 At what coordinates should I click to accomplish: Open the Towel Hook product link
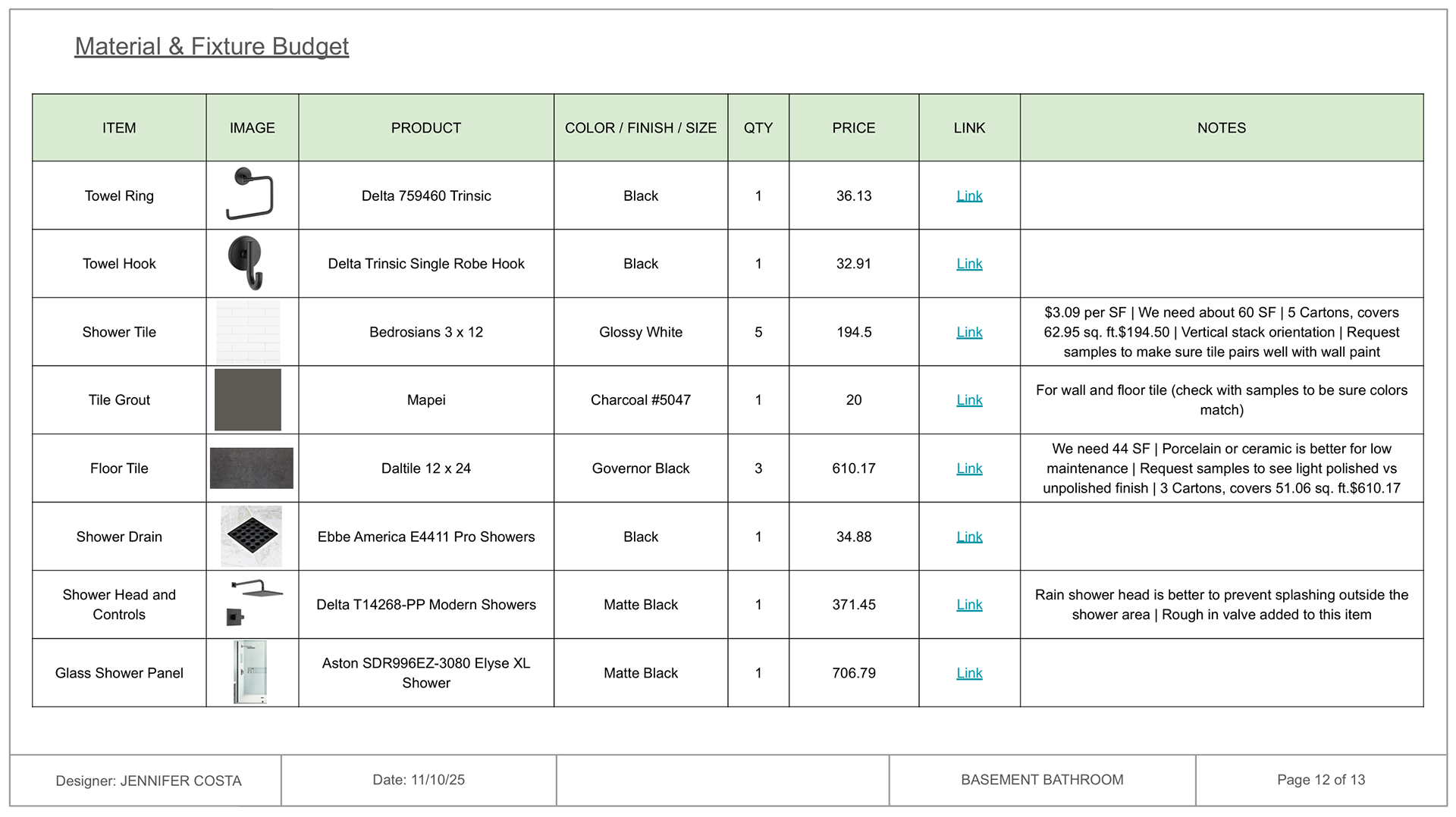[969, 264]
